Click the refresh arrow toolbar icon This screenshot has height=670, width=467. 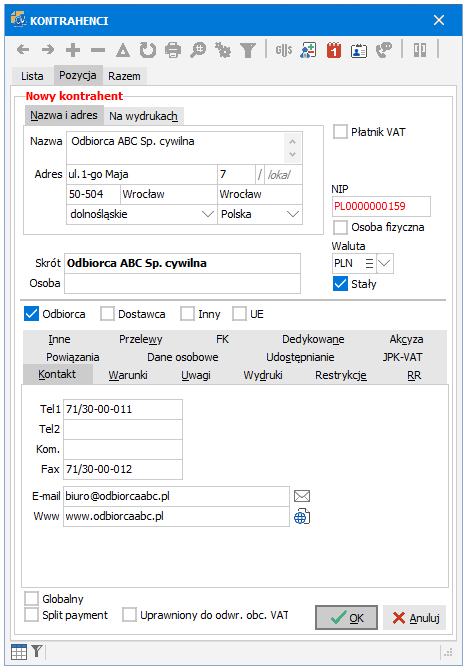(x=148, y=50)
